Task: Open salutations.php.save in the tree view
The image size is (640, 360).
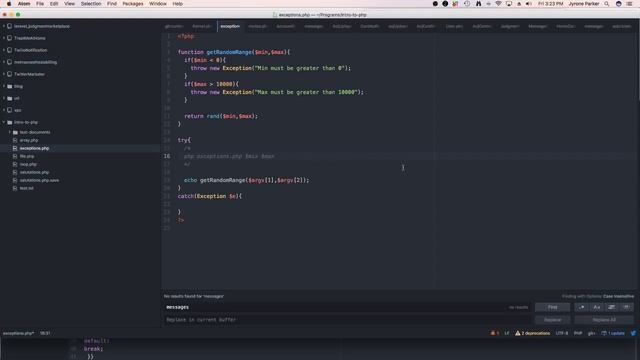Action: click(39, 180)
